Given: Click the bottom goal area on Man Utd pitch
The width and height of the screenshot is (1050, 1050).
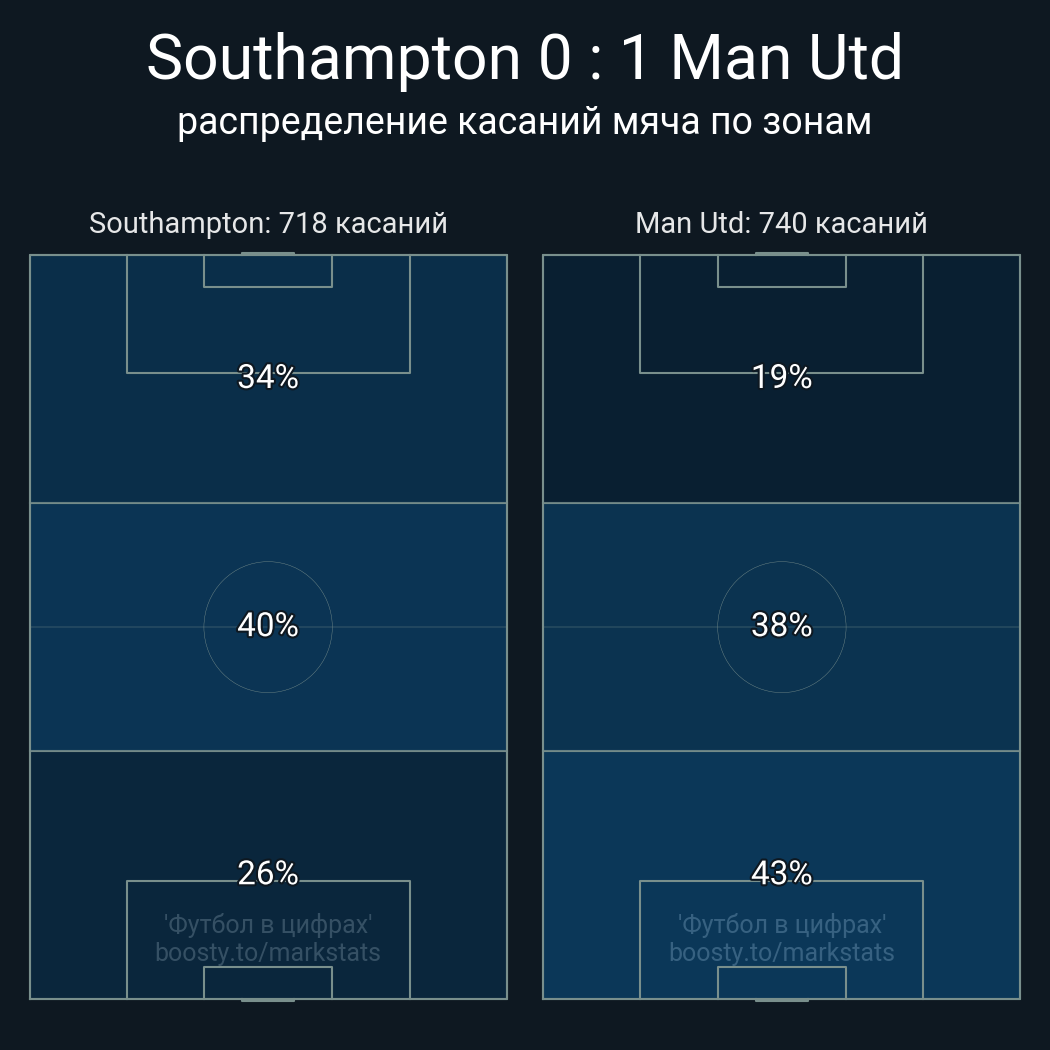Looking at the screenshot, I should click(781, 982).
